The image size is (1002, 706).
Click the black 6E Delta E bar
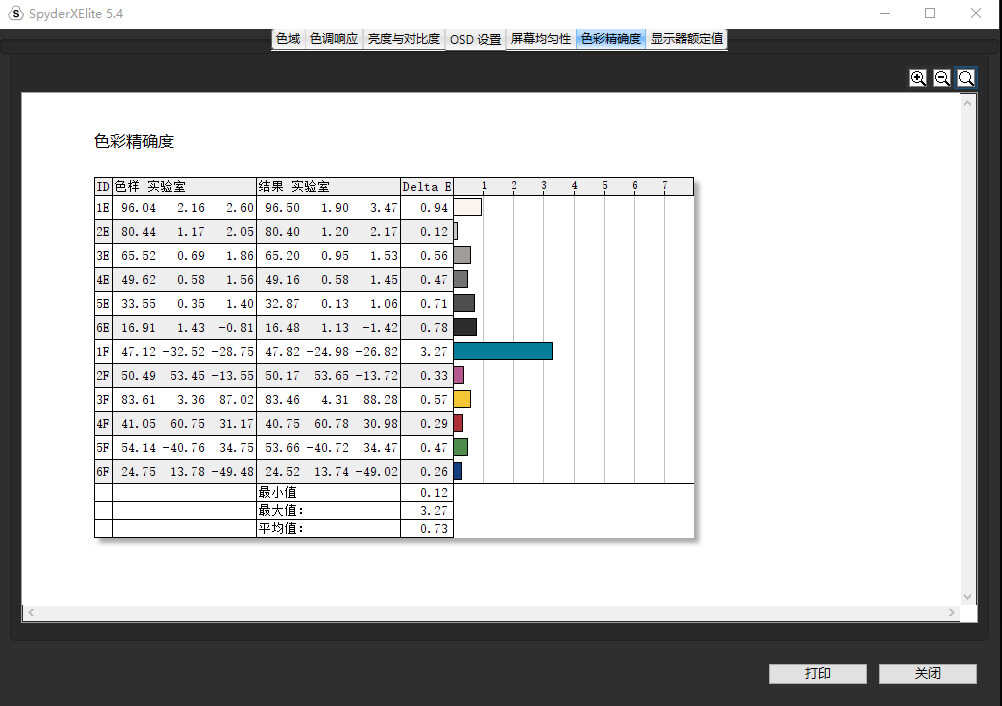[x=465, y=327]
